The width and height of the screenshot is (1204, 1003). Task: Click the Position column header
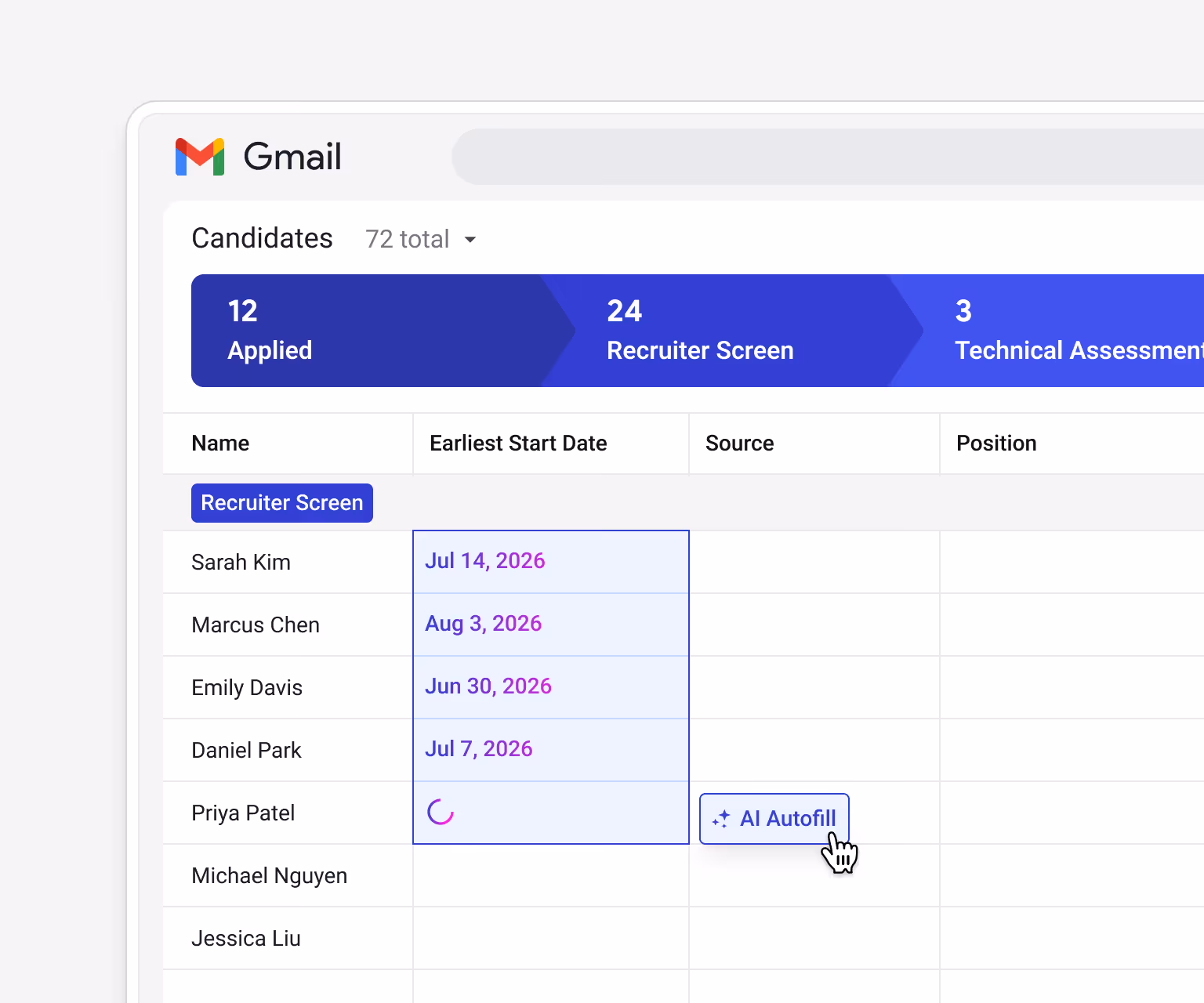pos(1072,444)
